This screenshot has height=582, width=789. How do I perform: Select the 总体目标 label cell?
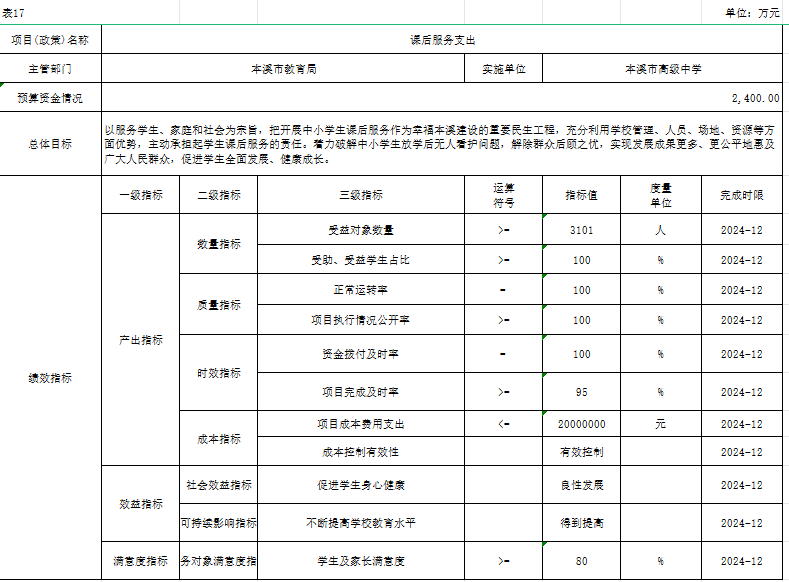pyautogui.click(x=50, y=144)
